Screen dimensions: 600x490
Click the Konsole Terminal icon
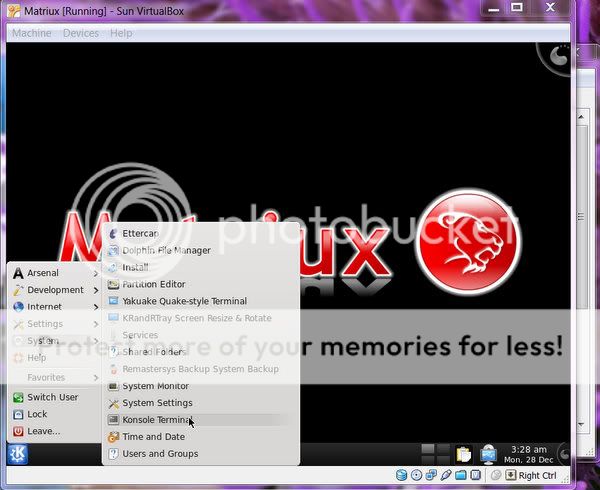pyautogui.click(x=113, y=420)
